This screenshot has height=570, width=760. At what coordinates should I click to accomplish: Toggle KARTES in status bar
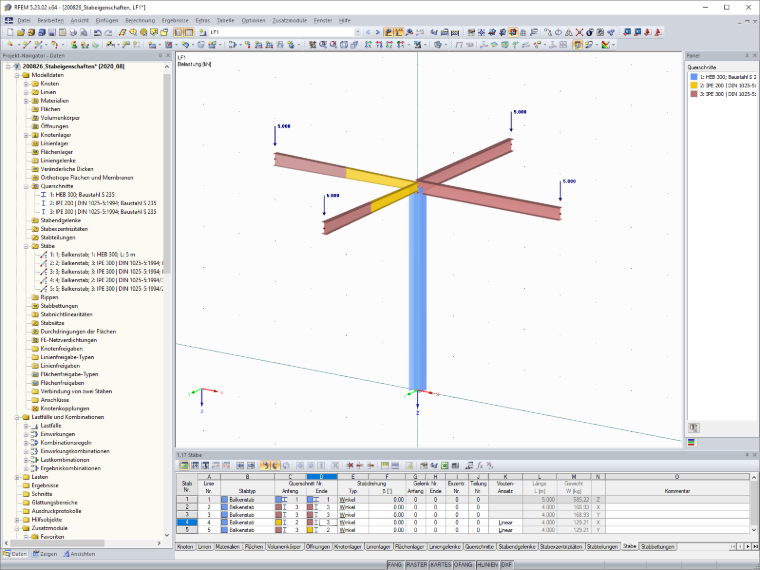coord(441,565)
